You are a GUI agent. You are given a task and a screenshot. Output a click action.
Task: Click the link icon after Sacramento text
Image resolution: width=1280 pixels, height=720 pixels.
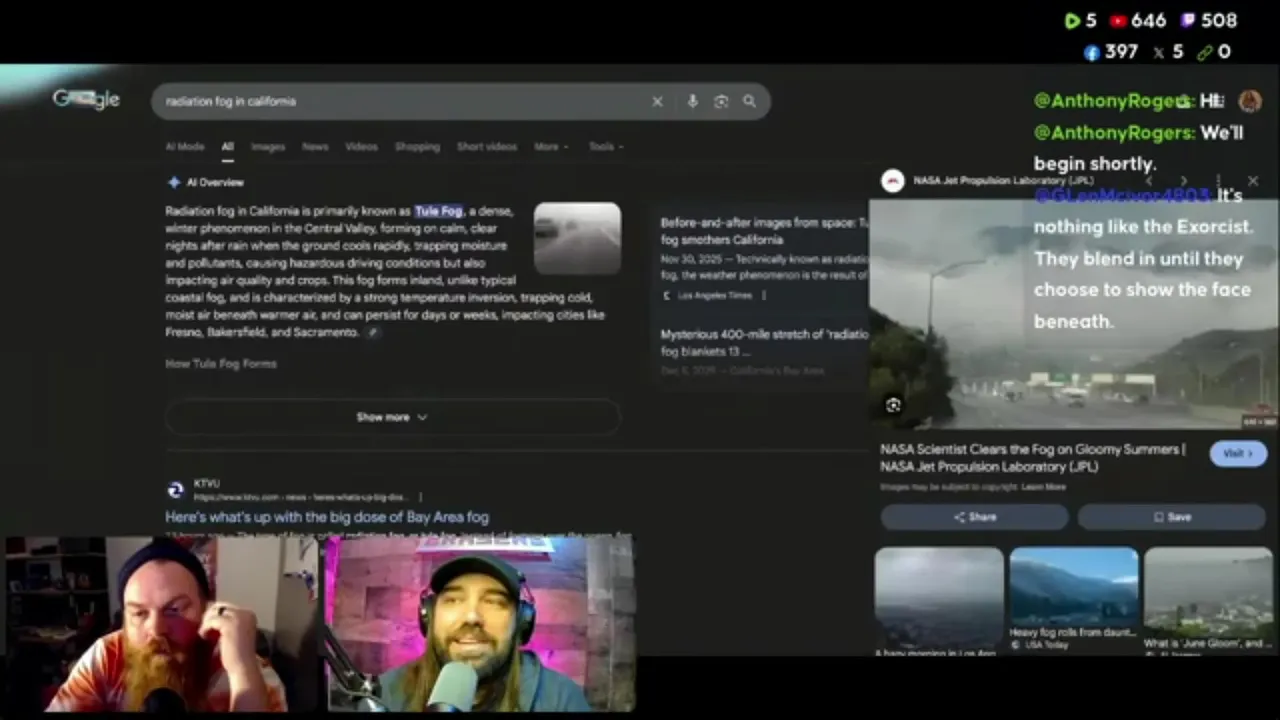pos(373,332)
